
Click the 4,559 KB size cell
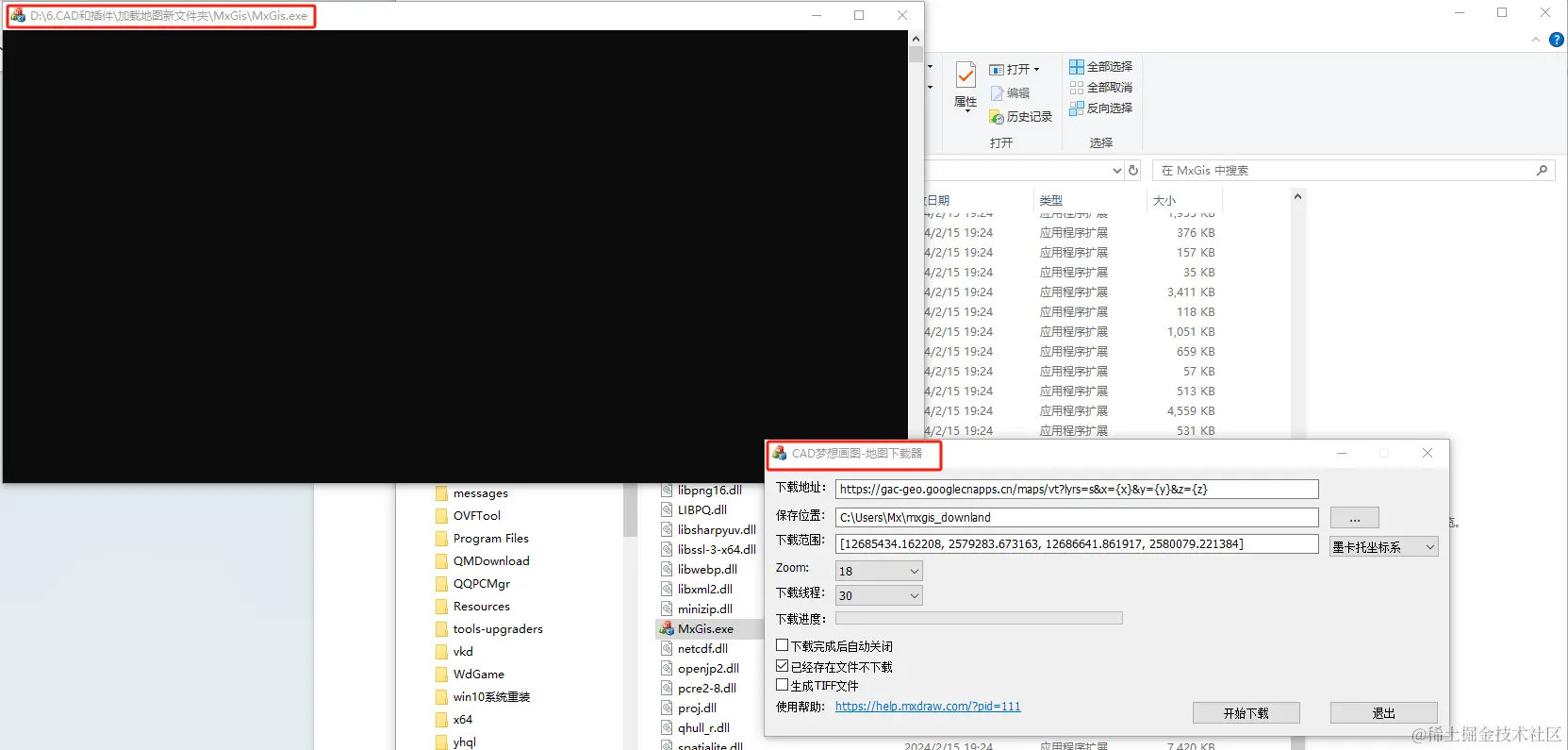point(1191,411)
